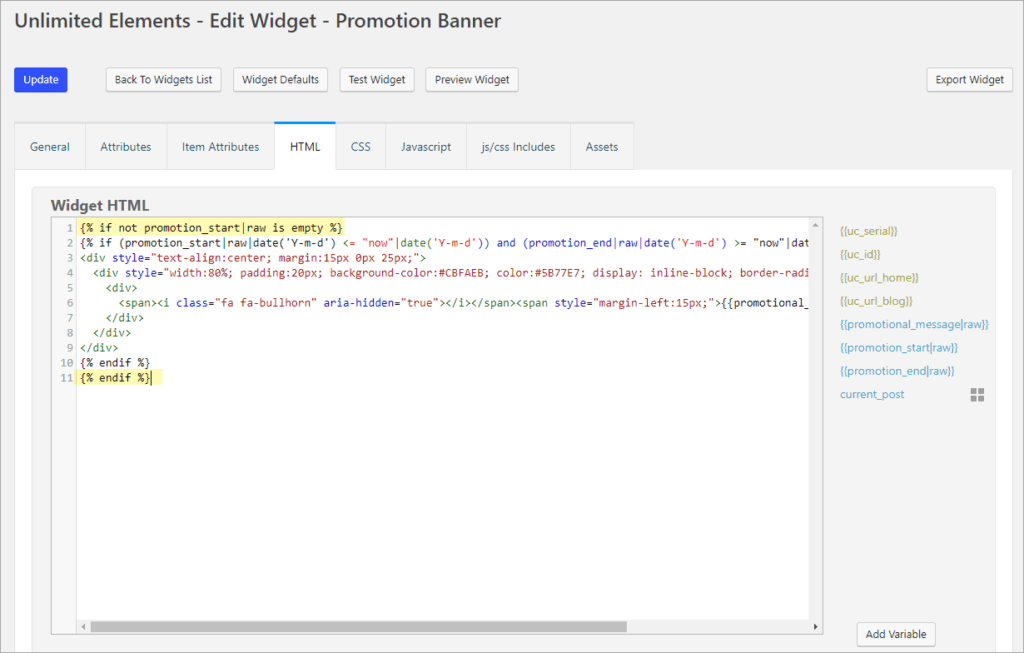Insert {{promotional_message|raw}} variable

click(914, 325)
